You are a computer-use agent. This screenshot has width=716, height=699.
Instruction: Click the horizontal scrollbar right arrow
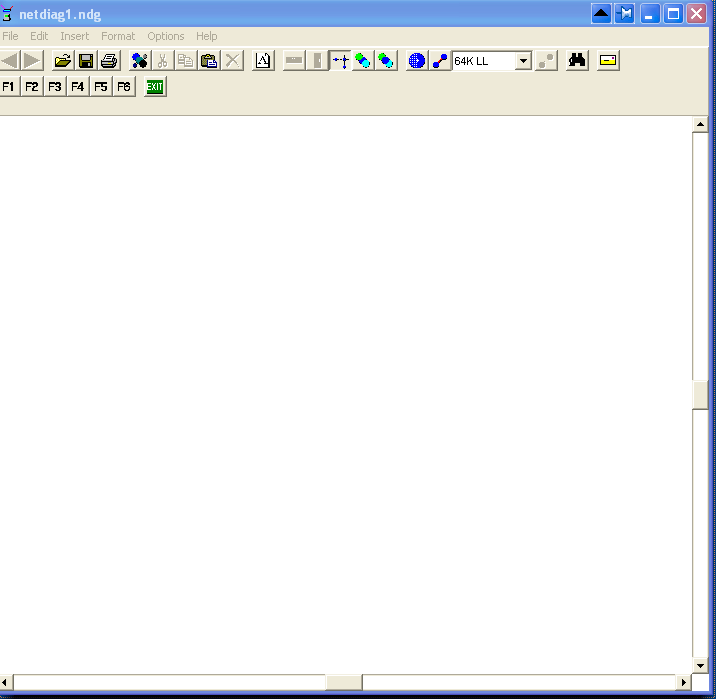click(x=684, y=682)
